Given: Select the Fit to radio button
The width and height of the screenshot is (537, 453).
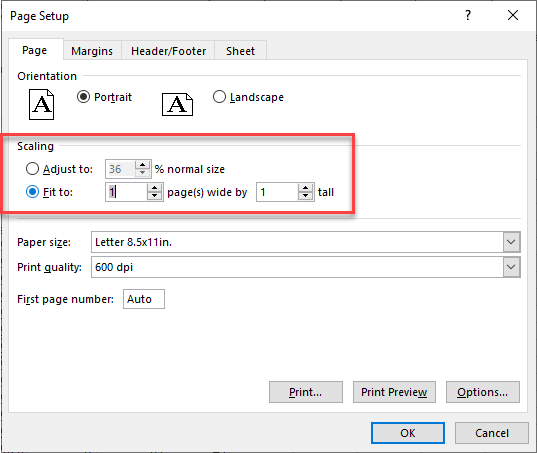Looking at the screenshot, I should [x=32, y=192].
